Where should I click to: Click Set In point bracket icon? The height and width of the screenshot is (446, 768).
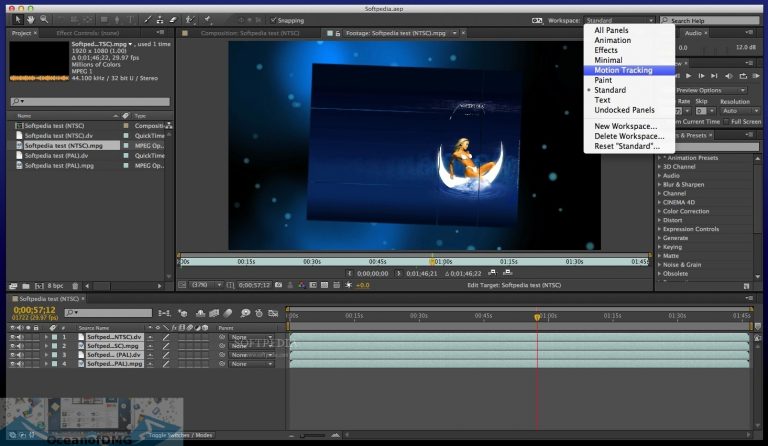349,273
